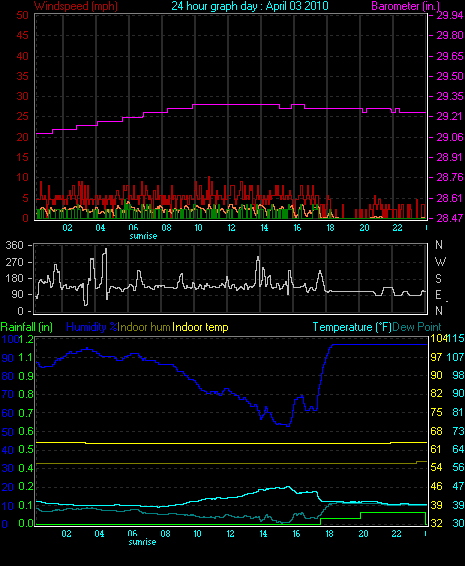Click the 'Barometer (in.)' axis title

406,6
